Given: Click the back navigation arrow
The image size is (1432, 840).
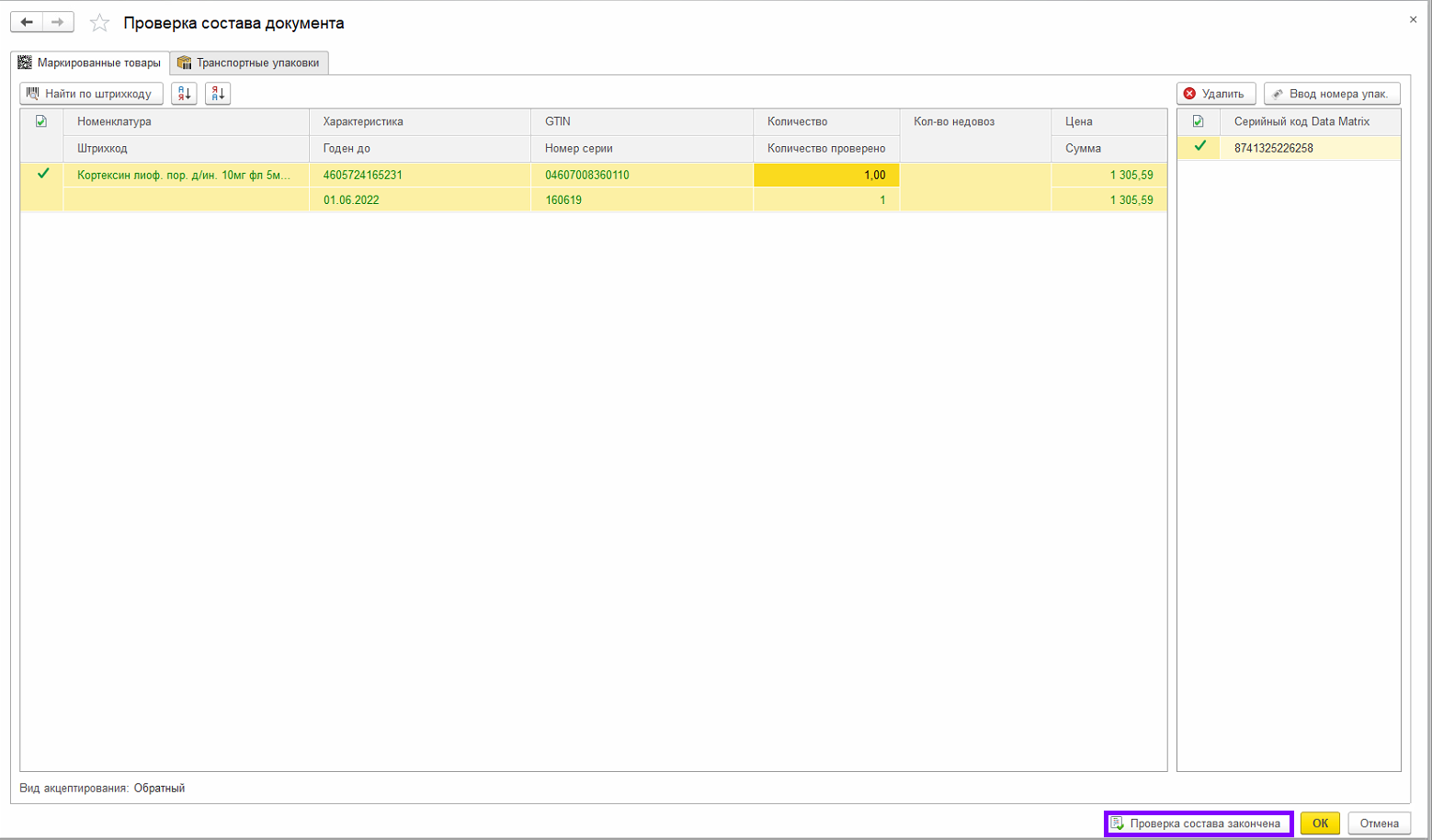Looking at the screenshot, I should point(27,22).
